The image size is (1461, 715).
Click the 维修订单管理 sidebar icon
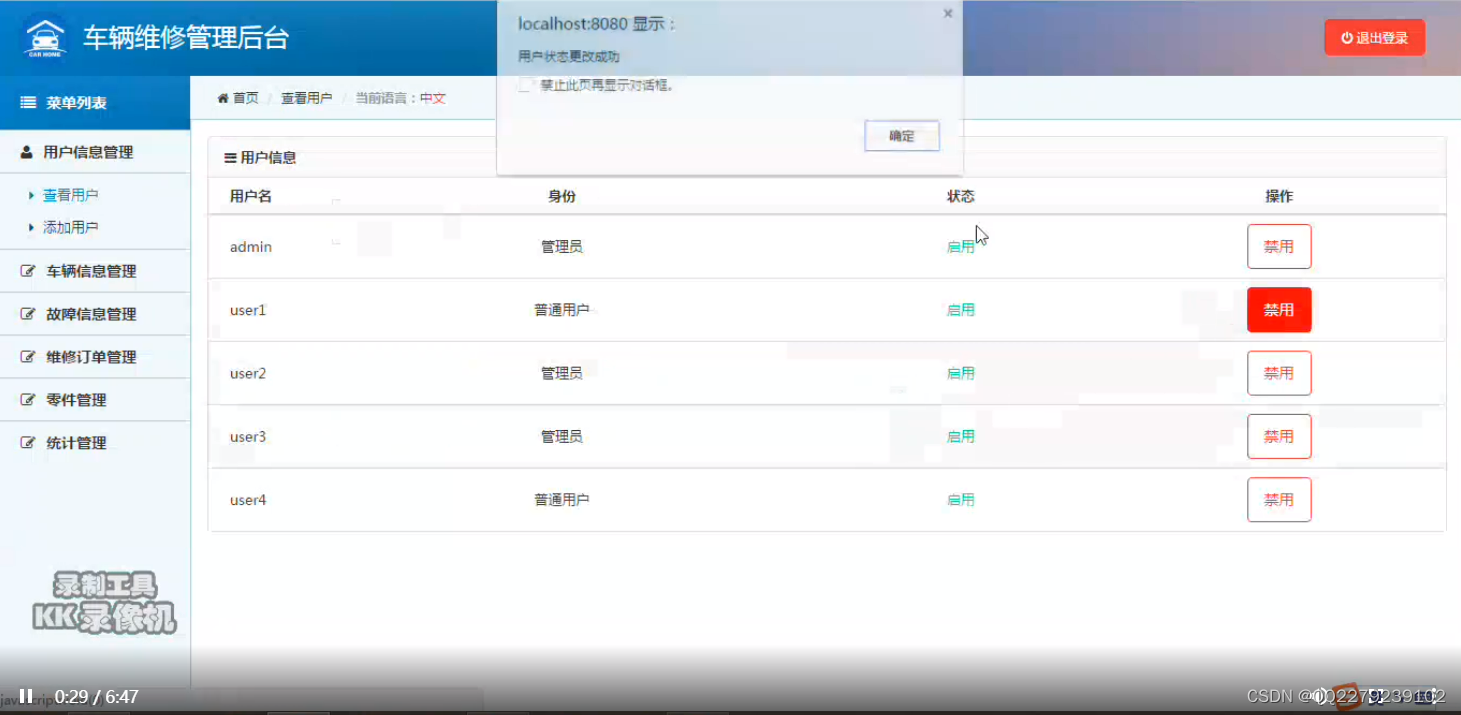click(x=25, y=356)
